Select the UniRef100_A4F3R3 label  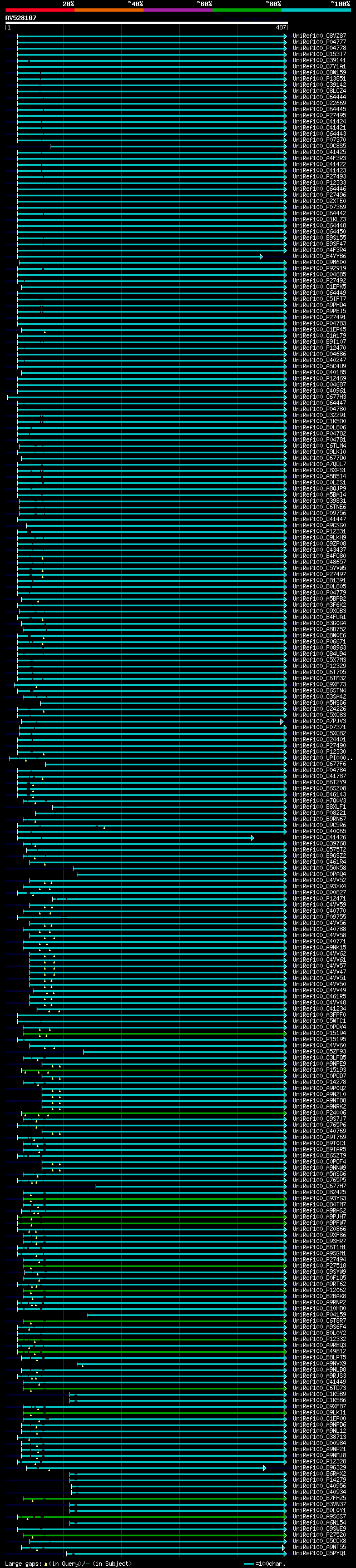319,159
